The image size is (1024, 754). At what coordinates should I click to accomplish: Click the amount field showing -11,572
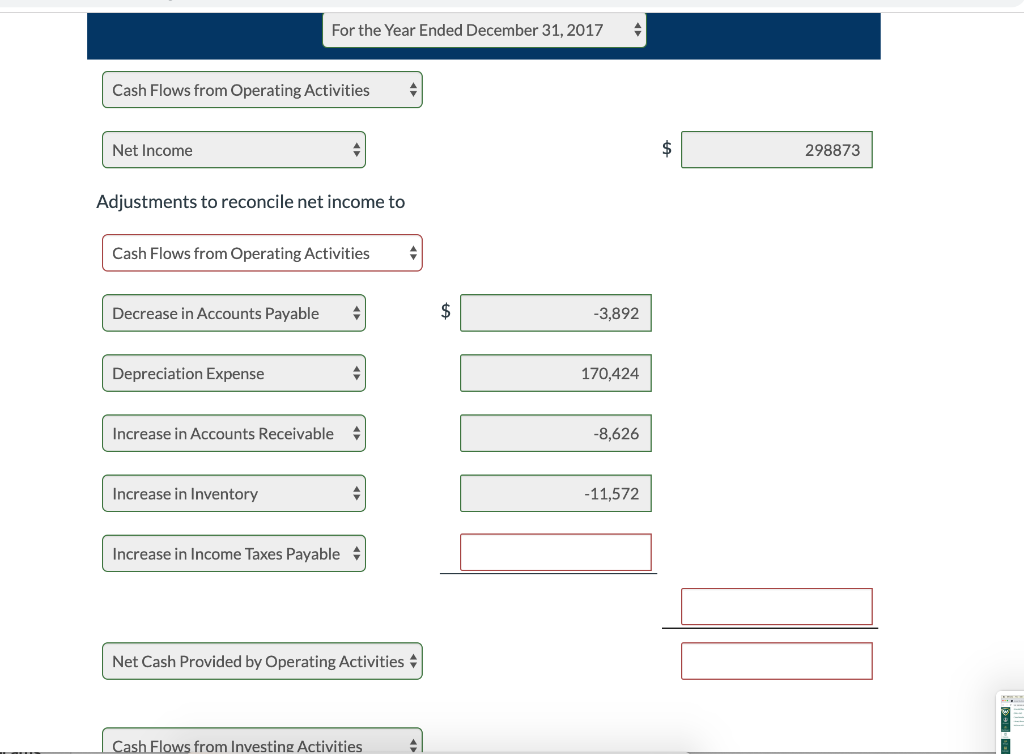(556, 493)
